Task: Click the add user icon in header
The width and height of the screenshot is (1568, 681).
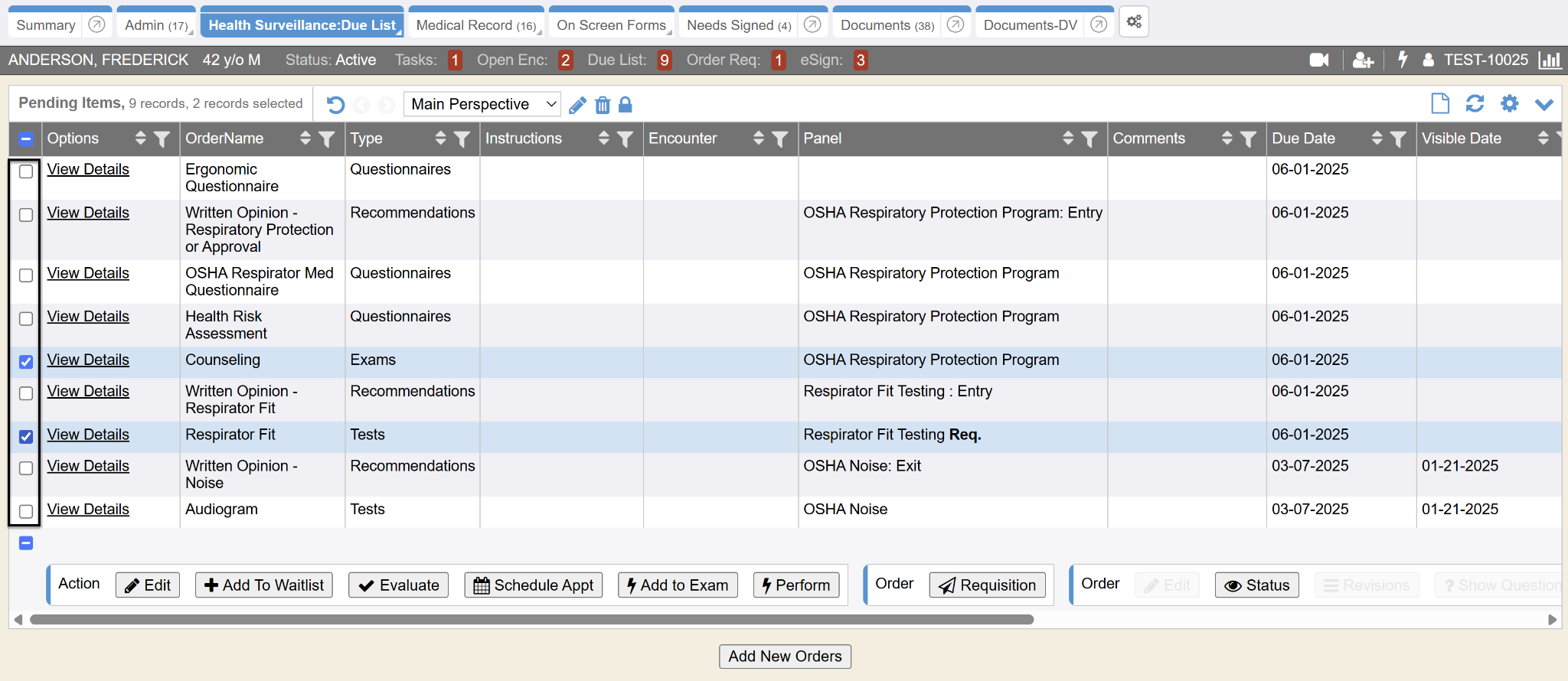Action: (1363, 60)
